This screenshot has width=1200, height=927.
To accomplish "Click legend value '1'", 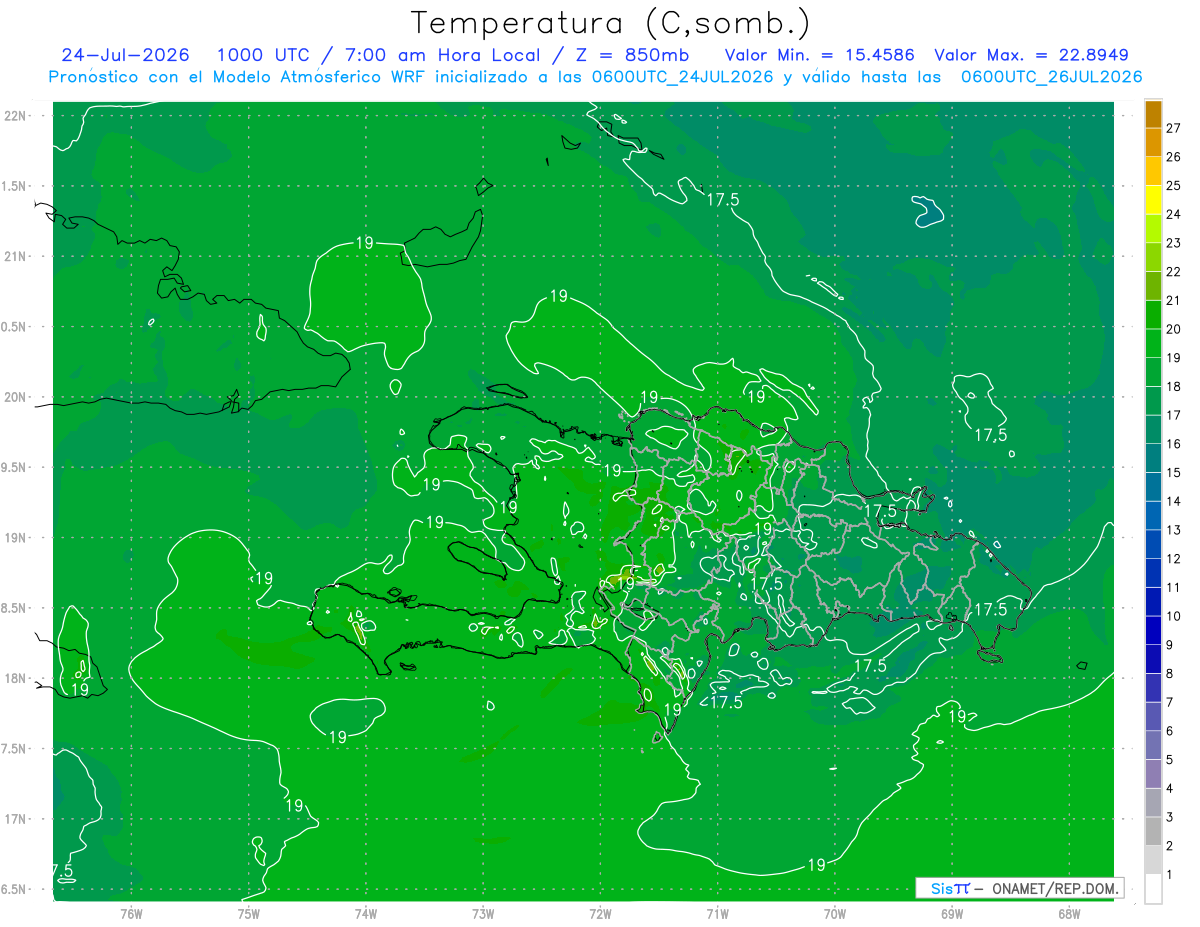I will click(1170, 875).
